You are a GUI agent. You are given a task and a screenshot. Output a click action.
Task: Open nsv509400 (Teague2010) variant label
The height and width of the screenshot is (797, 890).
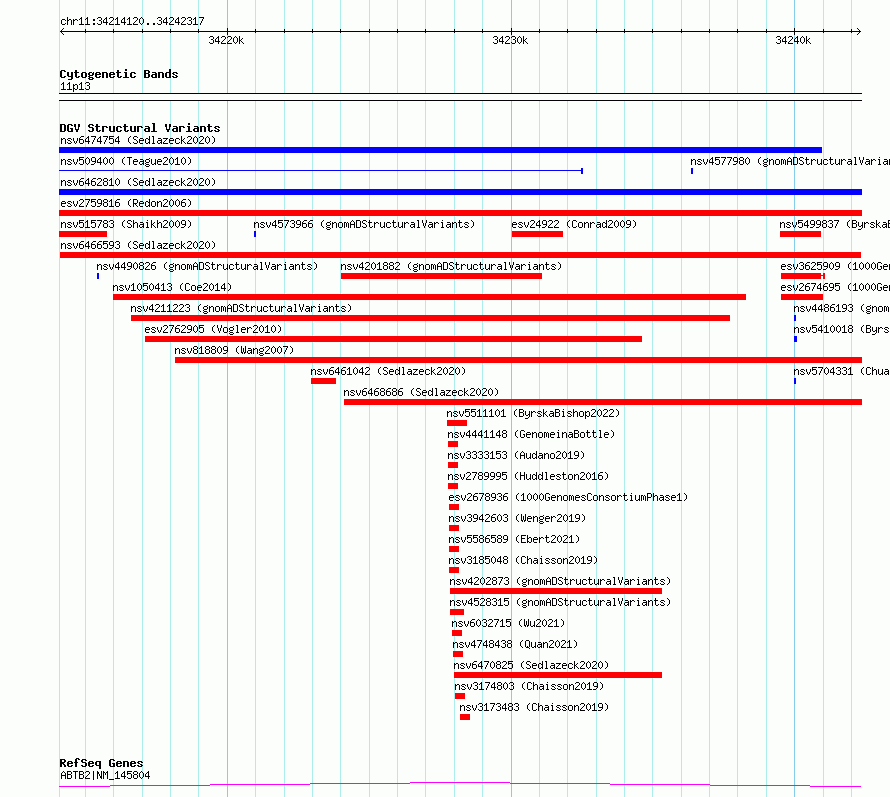click(x=126, y=161)
